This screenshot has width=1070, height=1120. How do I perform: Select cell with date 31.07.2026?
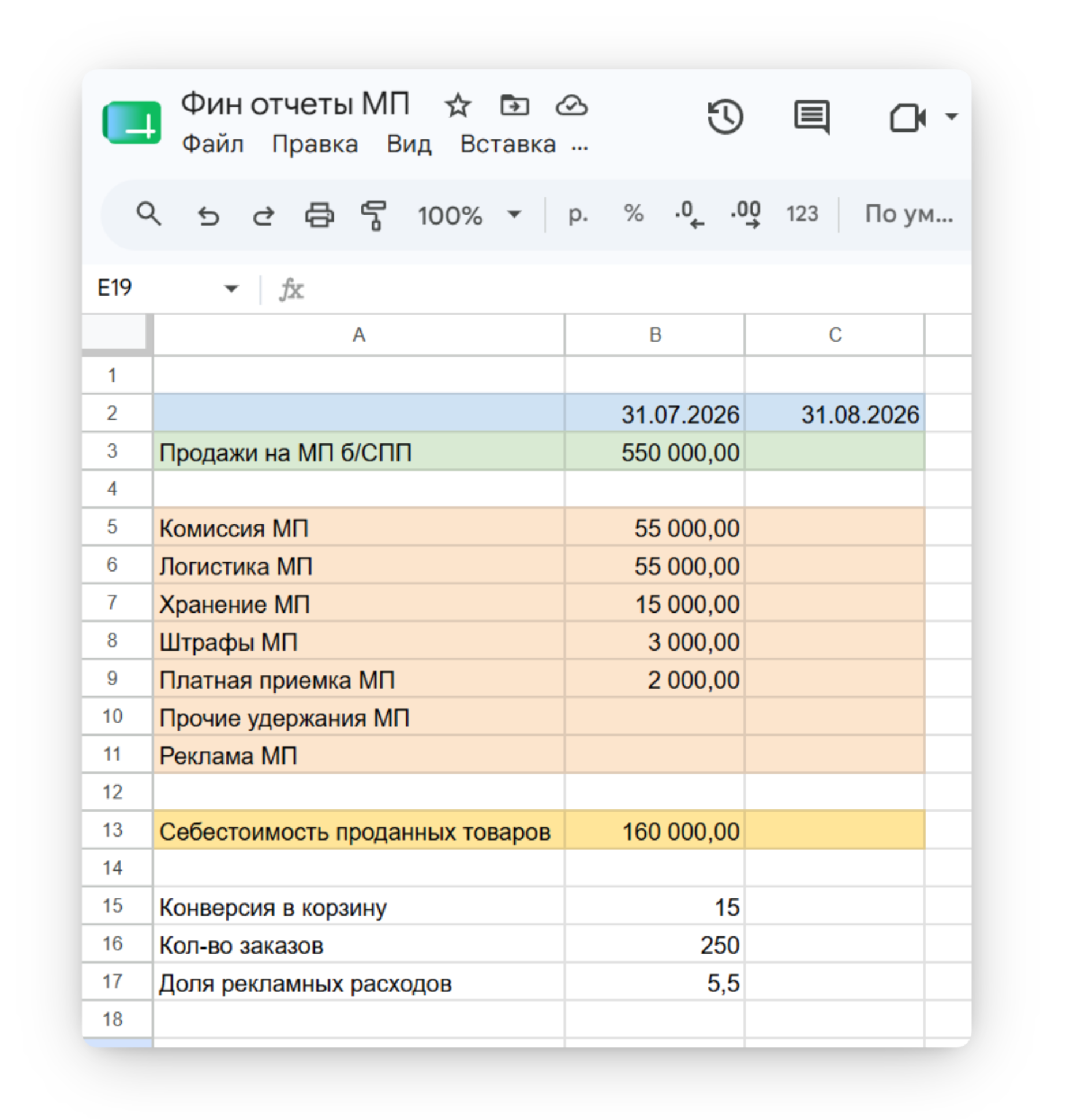654,413
